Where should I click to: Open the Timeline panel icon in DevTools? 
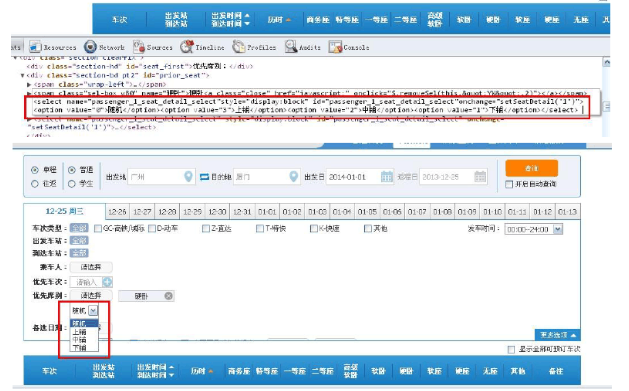[x=187, y=47]
